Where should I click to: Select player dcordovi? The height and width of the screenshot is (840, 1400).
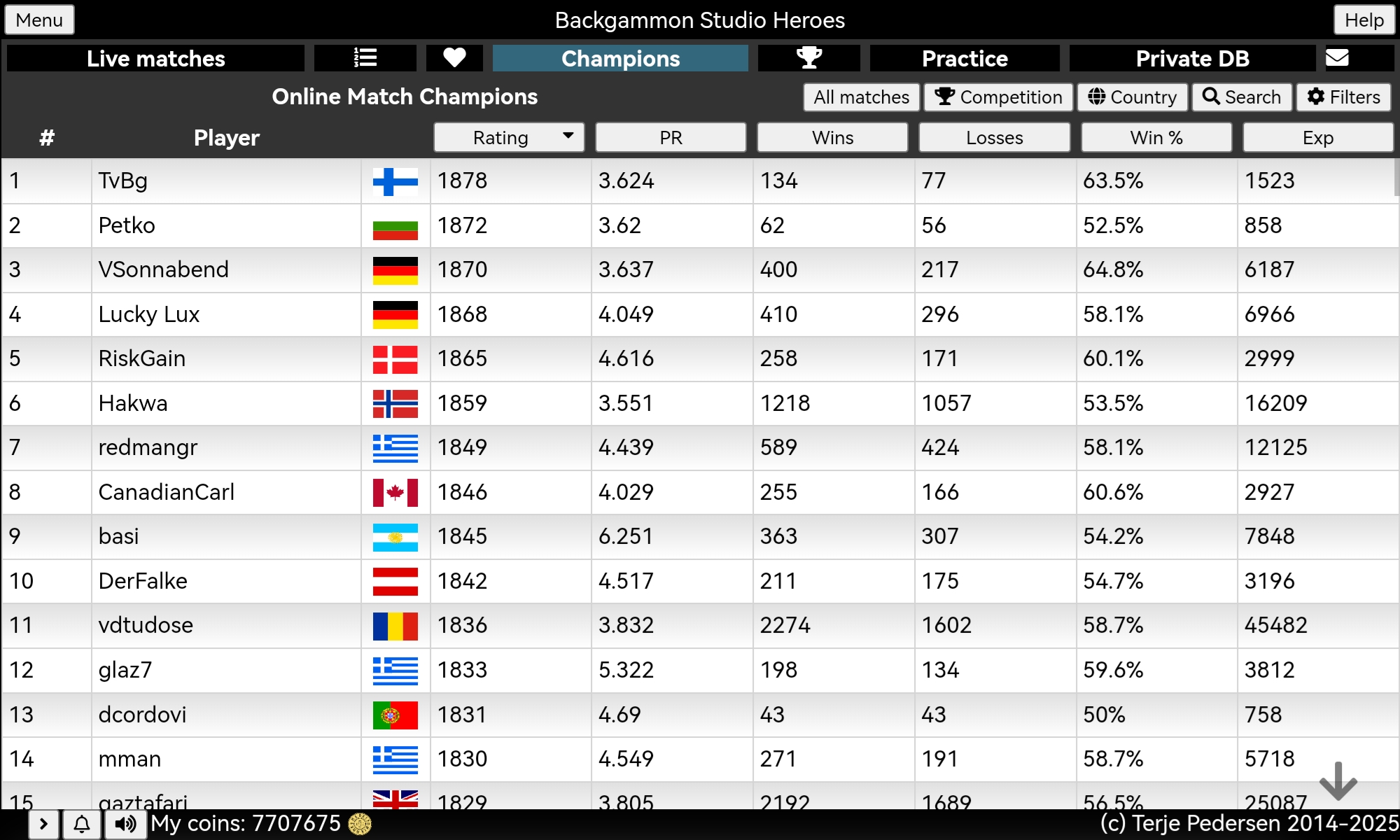point(143,715)
